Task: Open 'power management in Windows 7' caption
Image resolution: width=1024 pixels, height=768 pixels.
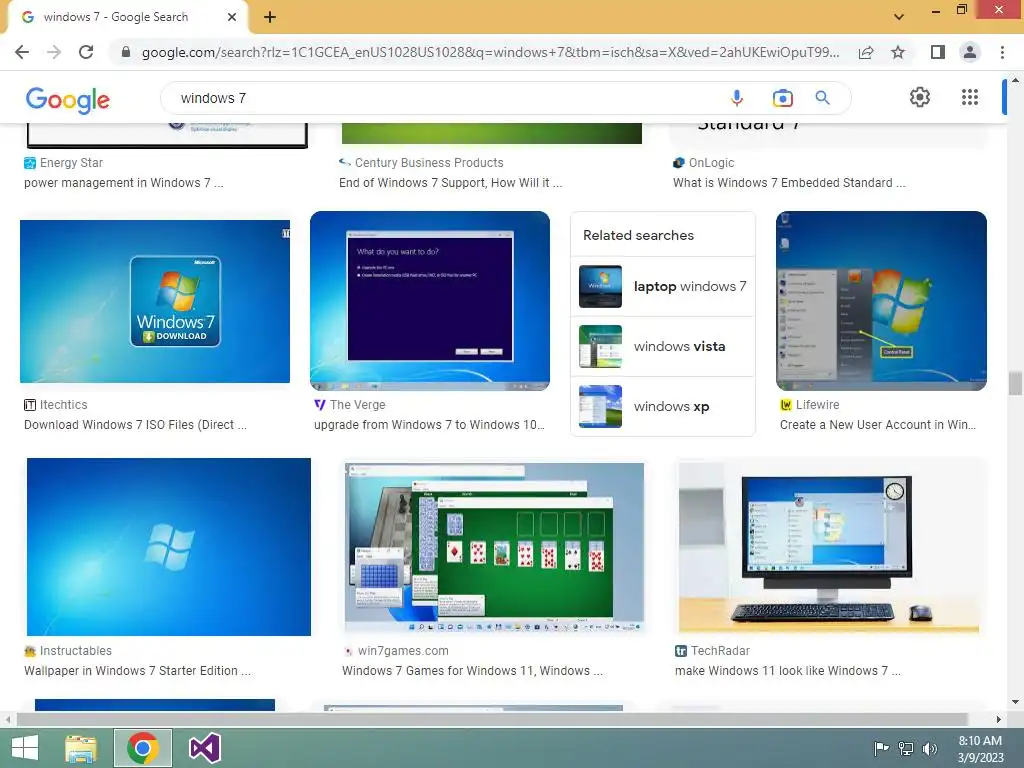Action: coord(123,183)
